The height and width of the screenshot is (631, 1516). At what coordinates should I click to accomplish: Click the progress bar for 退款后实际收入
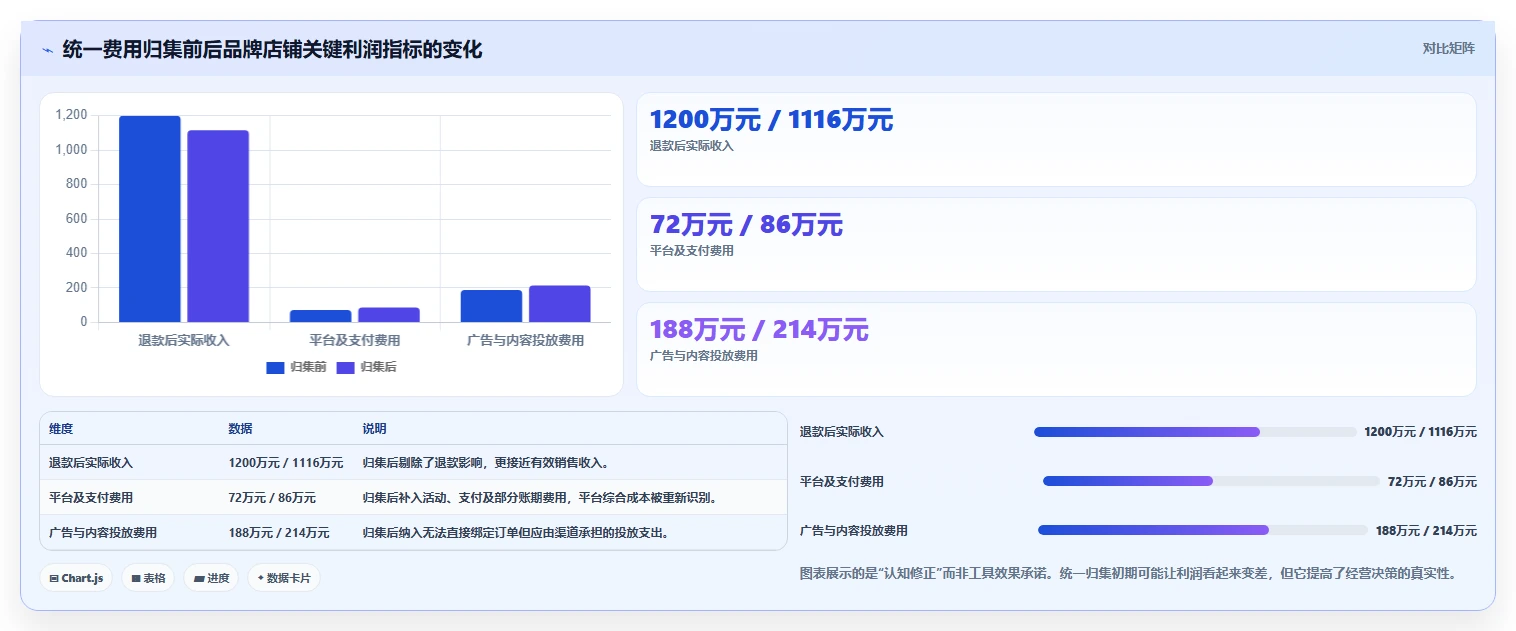point(1195,432)
